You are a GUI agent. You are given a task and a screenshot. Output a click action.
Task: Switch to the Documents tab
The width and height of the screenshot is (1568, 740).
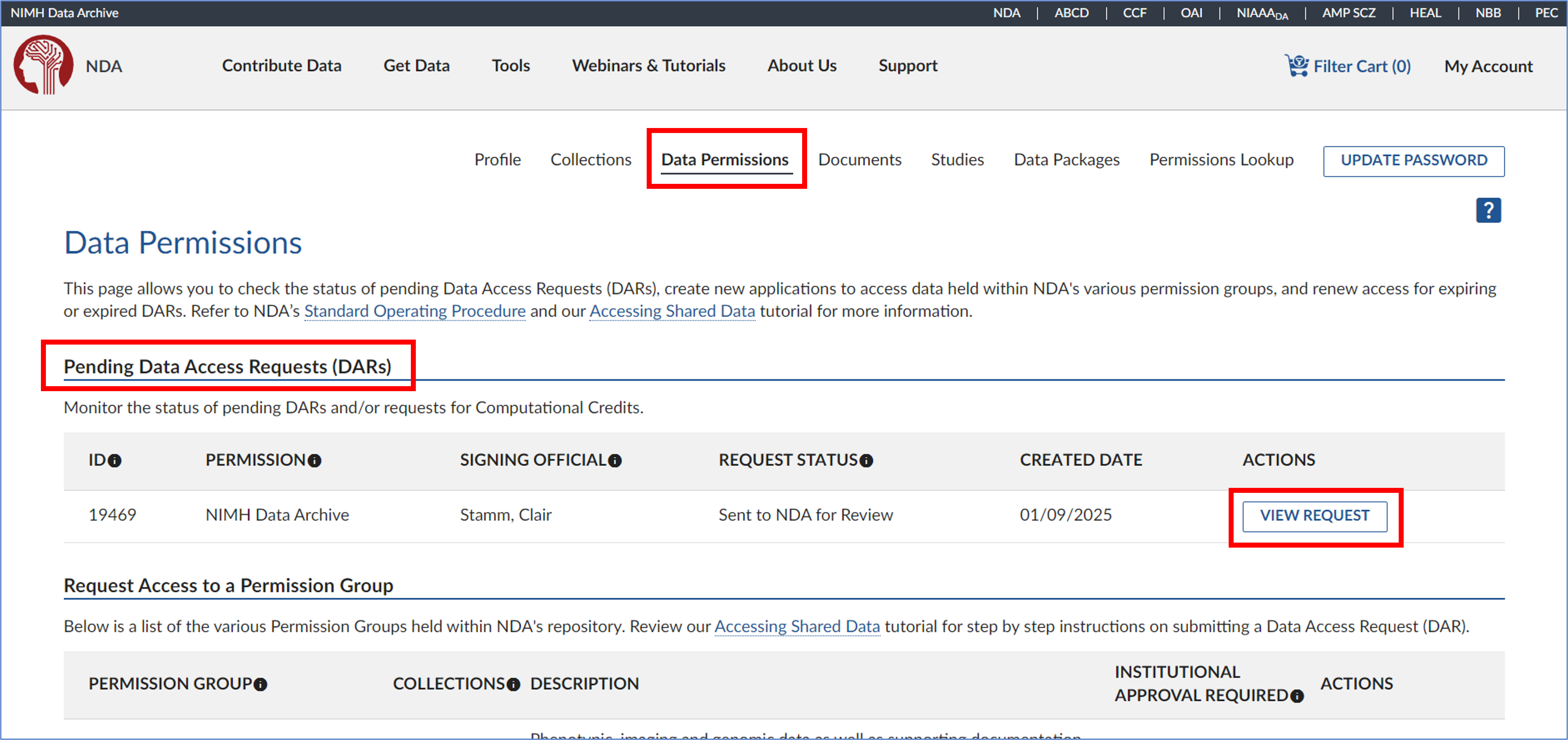859,159
